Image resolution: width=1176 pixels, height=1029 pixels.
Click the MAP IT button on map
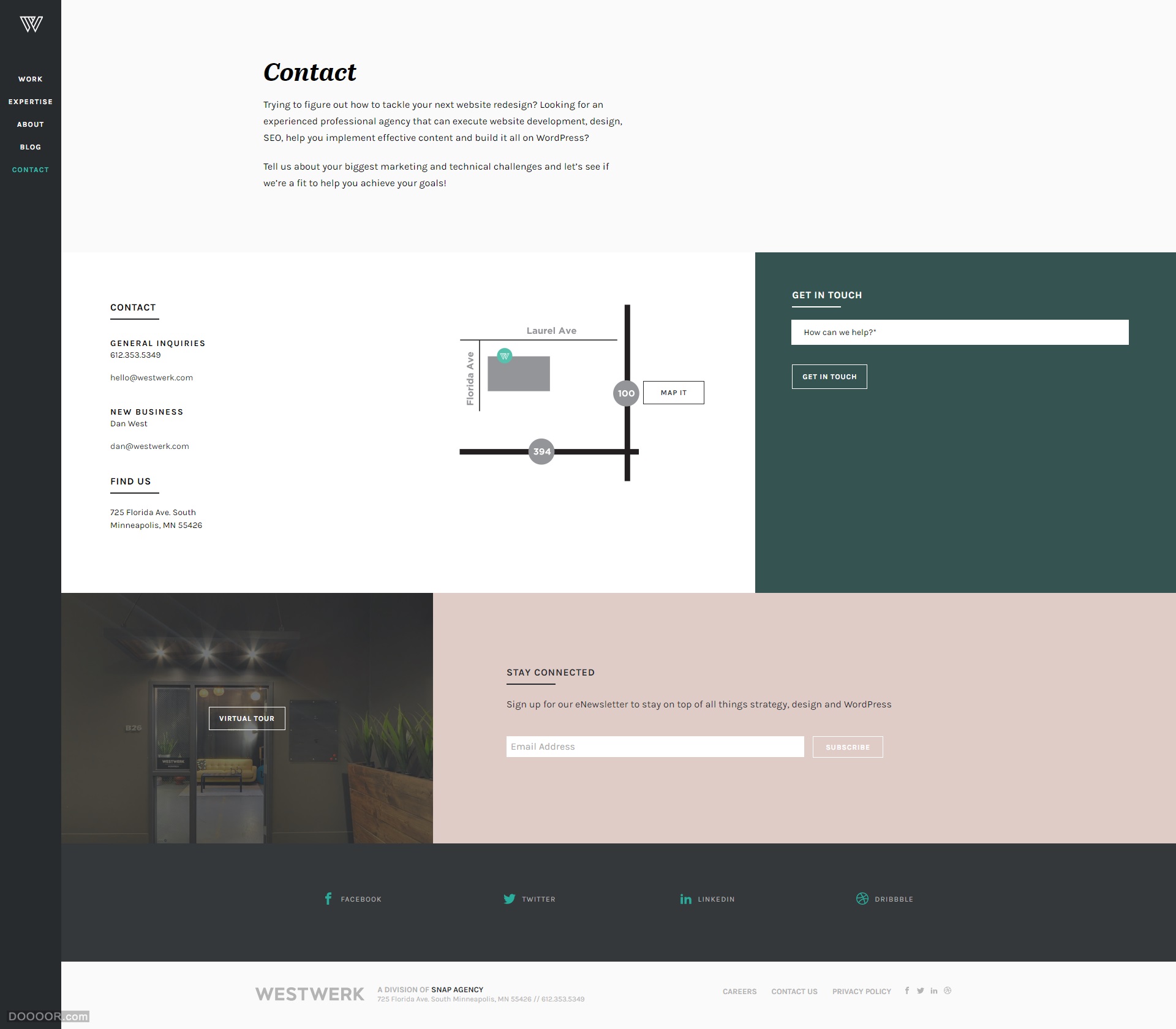pyautogui.click(x=672, y=392)
